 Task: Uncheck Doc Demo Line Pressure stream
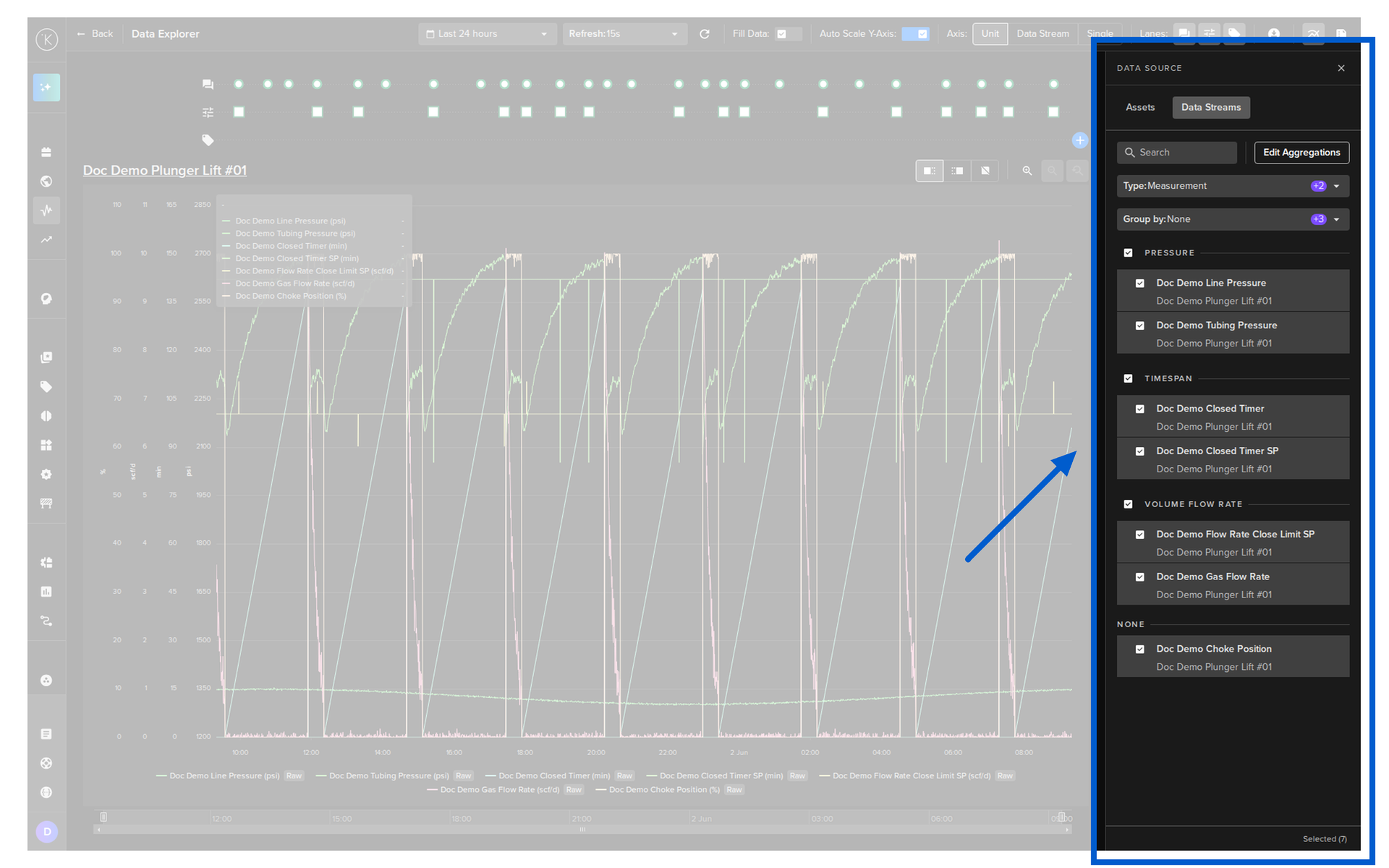1140,284
